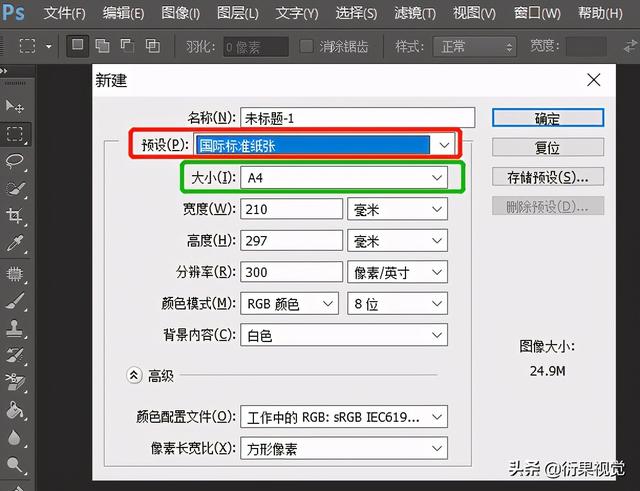
Task: Open the 样式 正常 style dropdown
Action: tap(474, 47)
